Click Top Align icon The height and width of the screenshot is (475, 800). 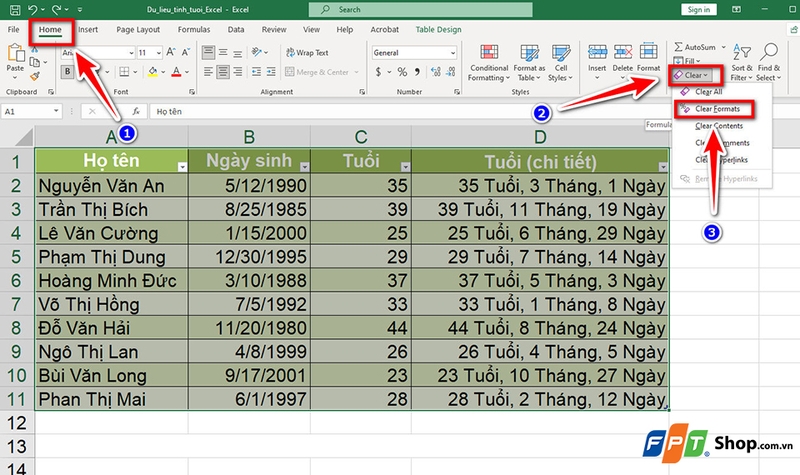pyautogui.click(x=208, y=52)
